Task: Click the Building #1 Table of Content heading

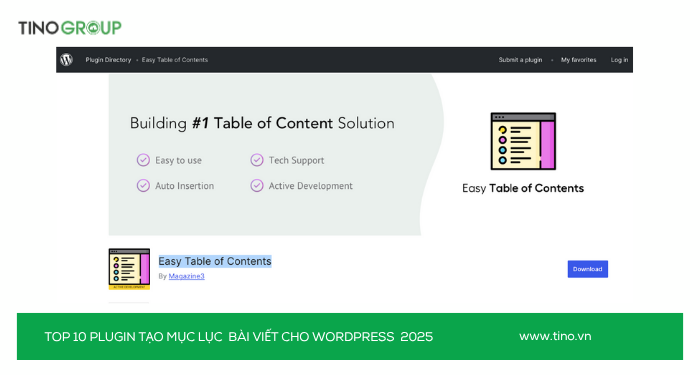Action: pyautogui.click(x=262, y=123)
